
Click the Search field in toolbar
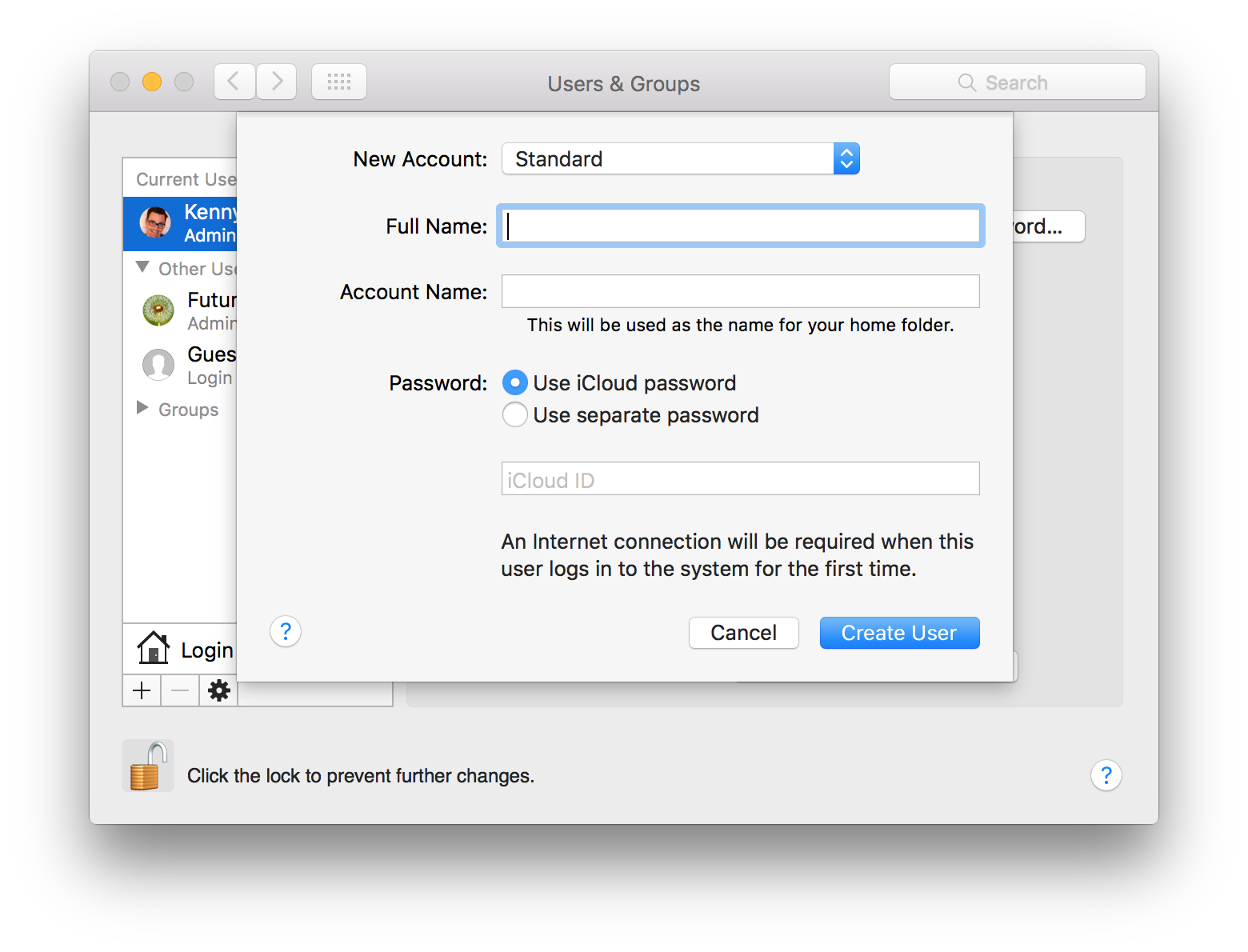click(1017, 82)
